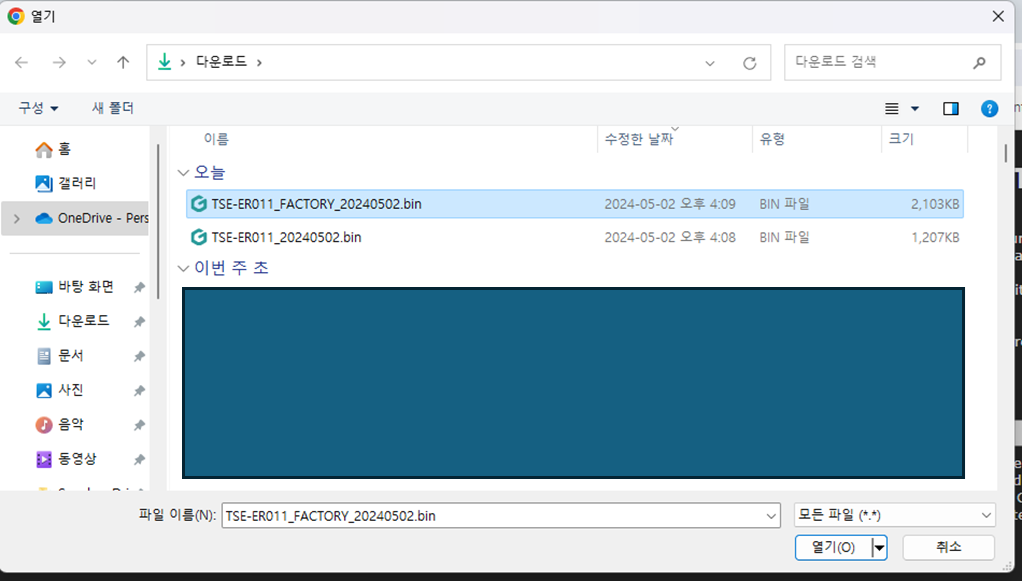Click the 열기(O) button
Screen dimensions: 1022x581
[833, 547]
